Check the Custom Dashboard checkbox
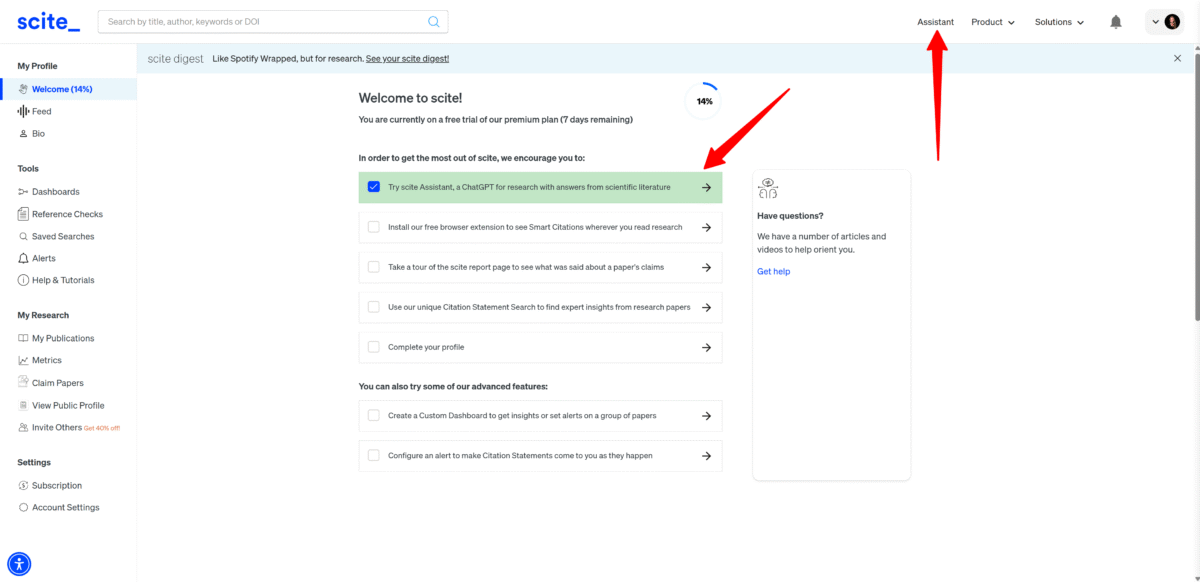This screenshot has width=1200, height=582. pos(374,415)
